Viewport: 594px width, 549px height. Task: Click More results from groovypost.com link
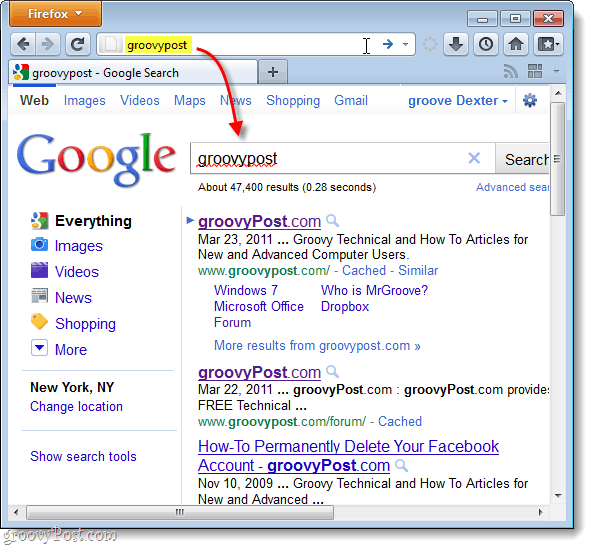[317, 346]
